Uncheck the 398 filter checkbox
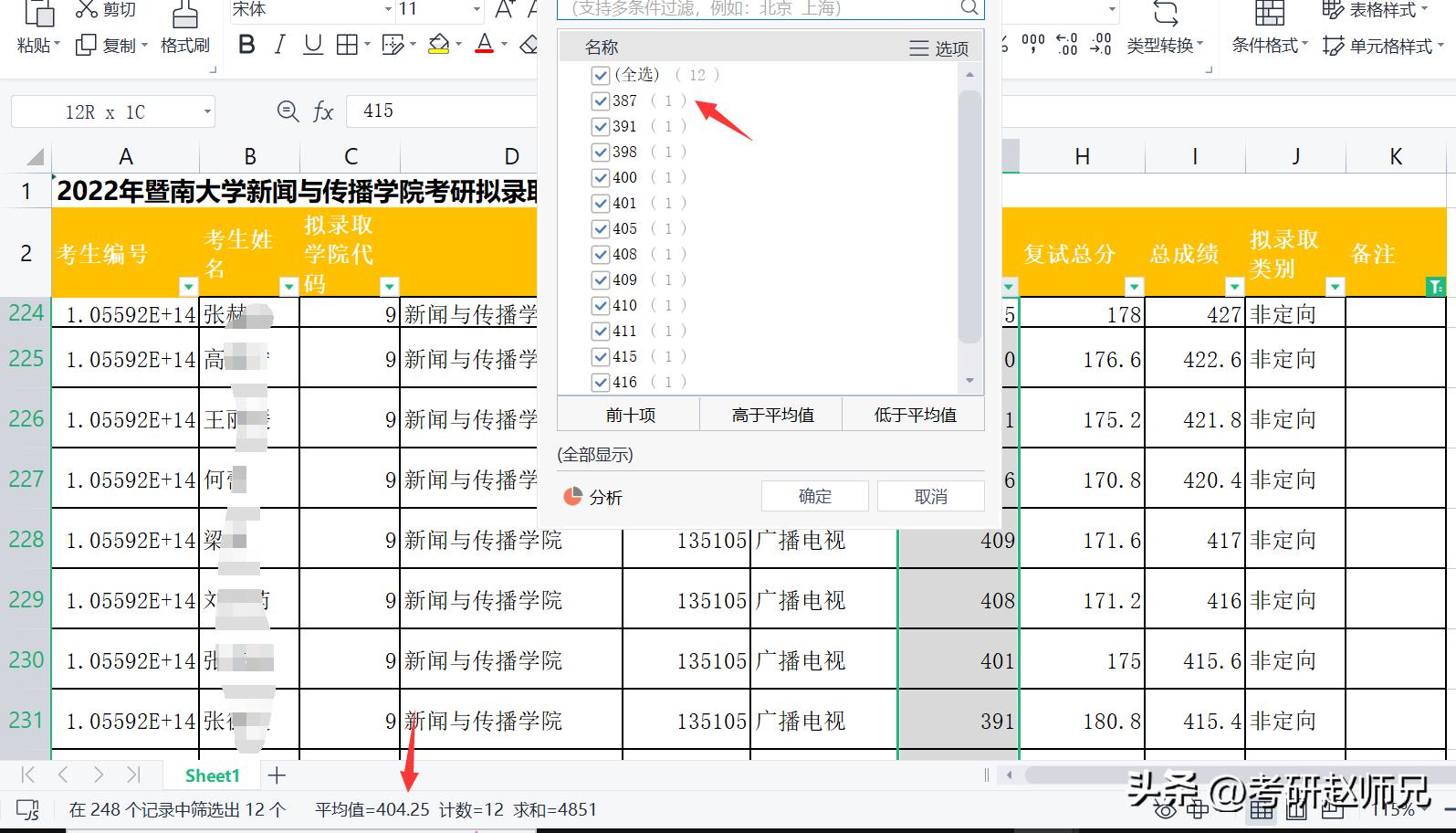 [x=600, y=152]
